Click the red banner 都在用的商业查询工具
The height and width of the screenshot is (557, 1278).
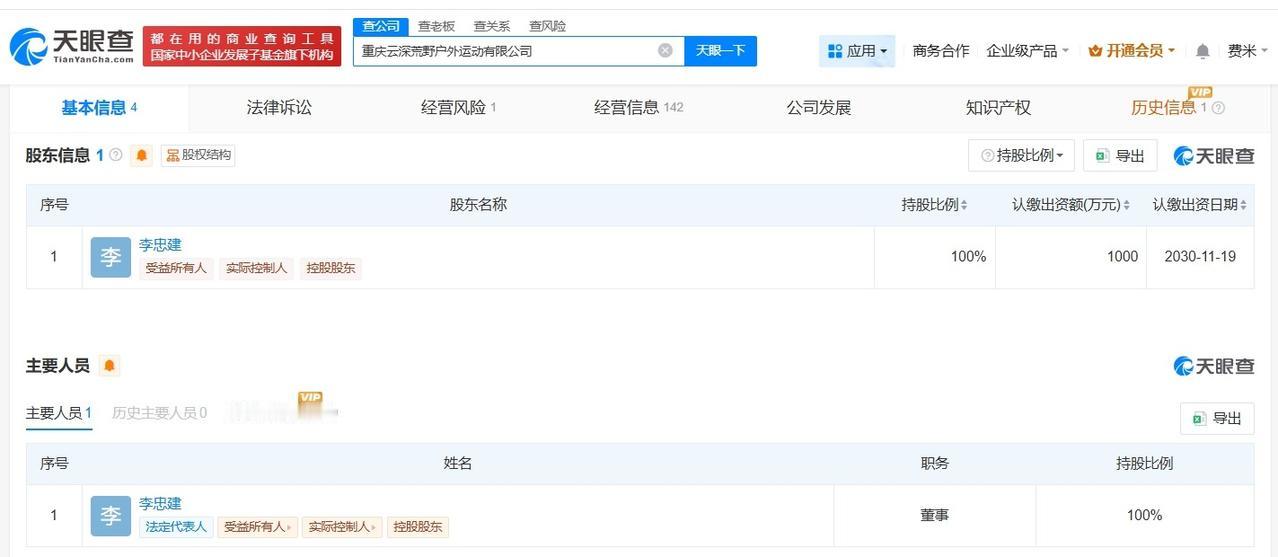[242, 46]
